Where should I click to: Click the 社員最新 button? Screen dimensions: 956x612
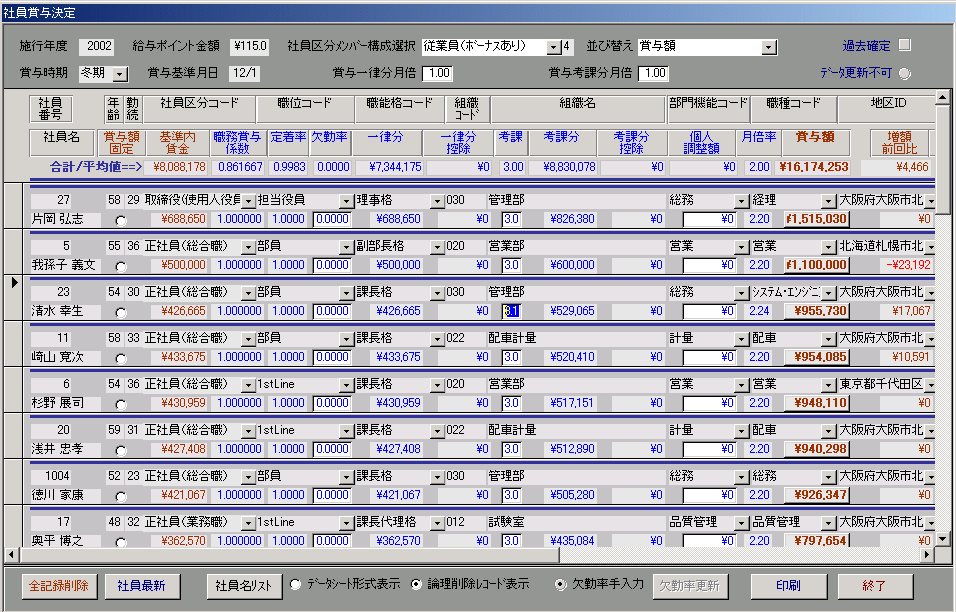click(141, 586)
